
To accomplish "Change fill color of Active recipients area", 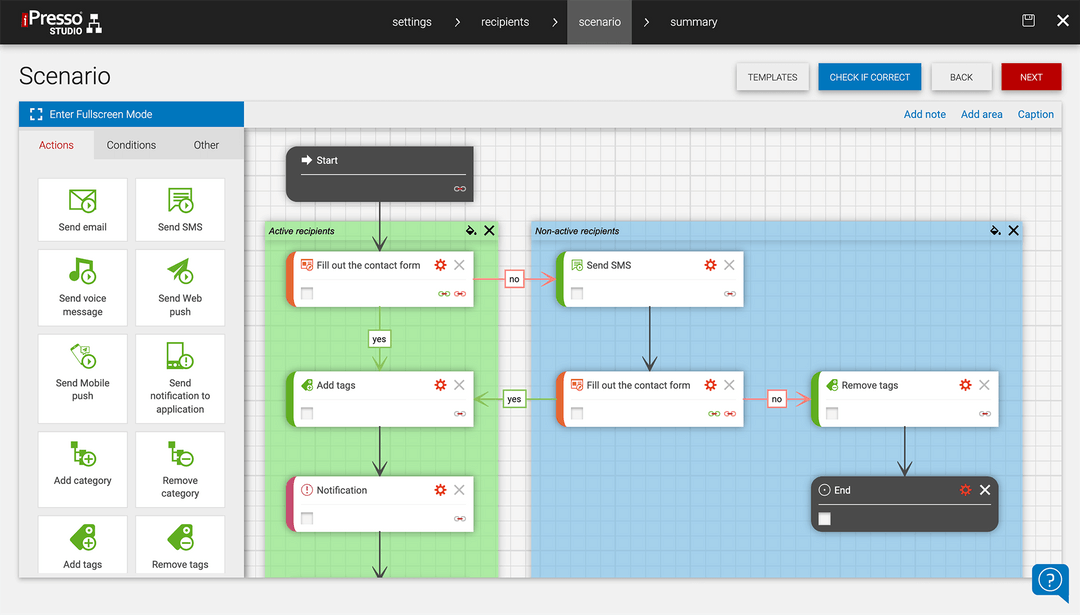I will click(x=470, y=230).
